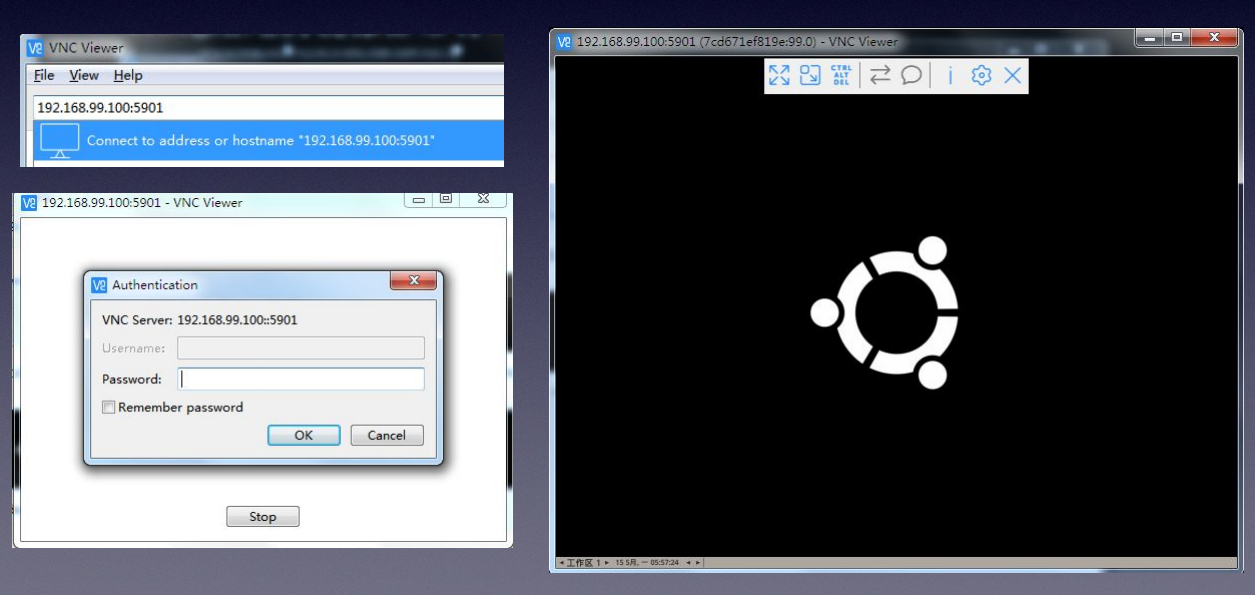Click the address bar showing 192.168.99.100:5901
This screenshot has width=1255, height=595.
[x=268, y=107]
